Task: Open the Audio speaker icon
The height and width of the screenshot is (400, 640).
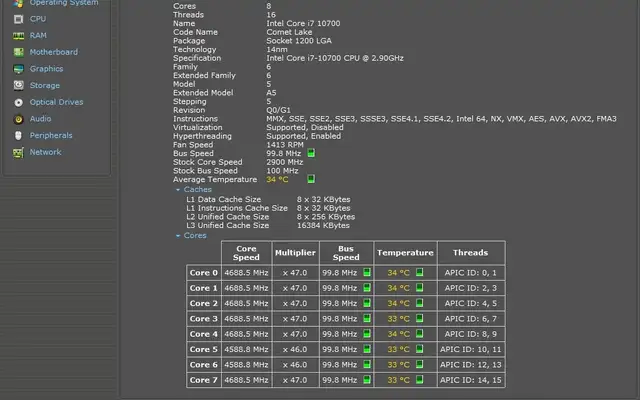Action: (19, 119)
